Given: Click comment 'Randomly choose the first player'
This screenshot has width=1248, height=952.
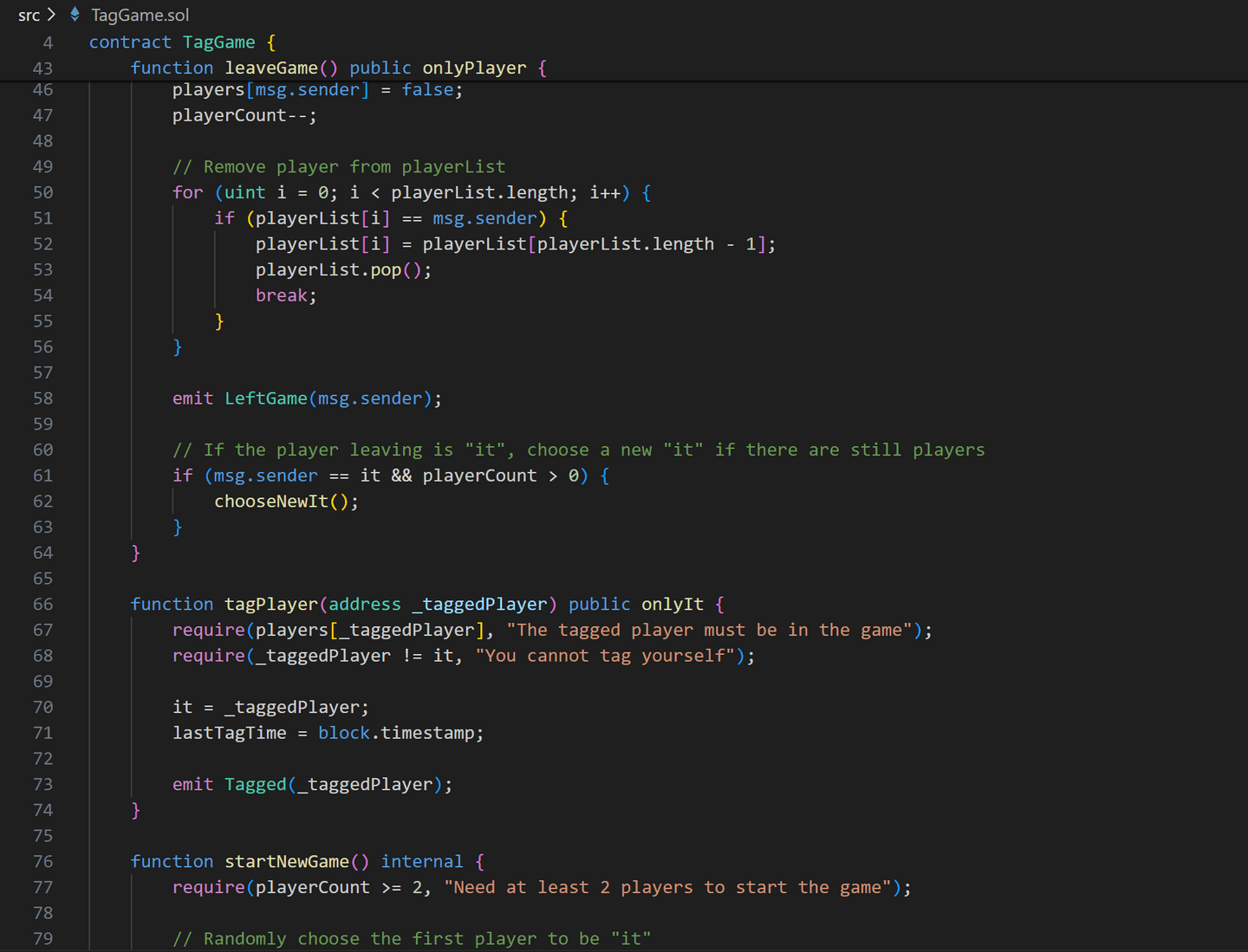Looking at the screenshot, I should point(412,939).
